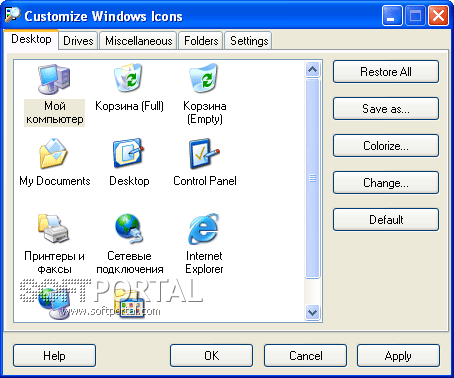Open the Miscellaneous tab
This screenshot has width=454, height=378.
[x=138, y=41]
